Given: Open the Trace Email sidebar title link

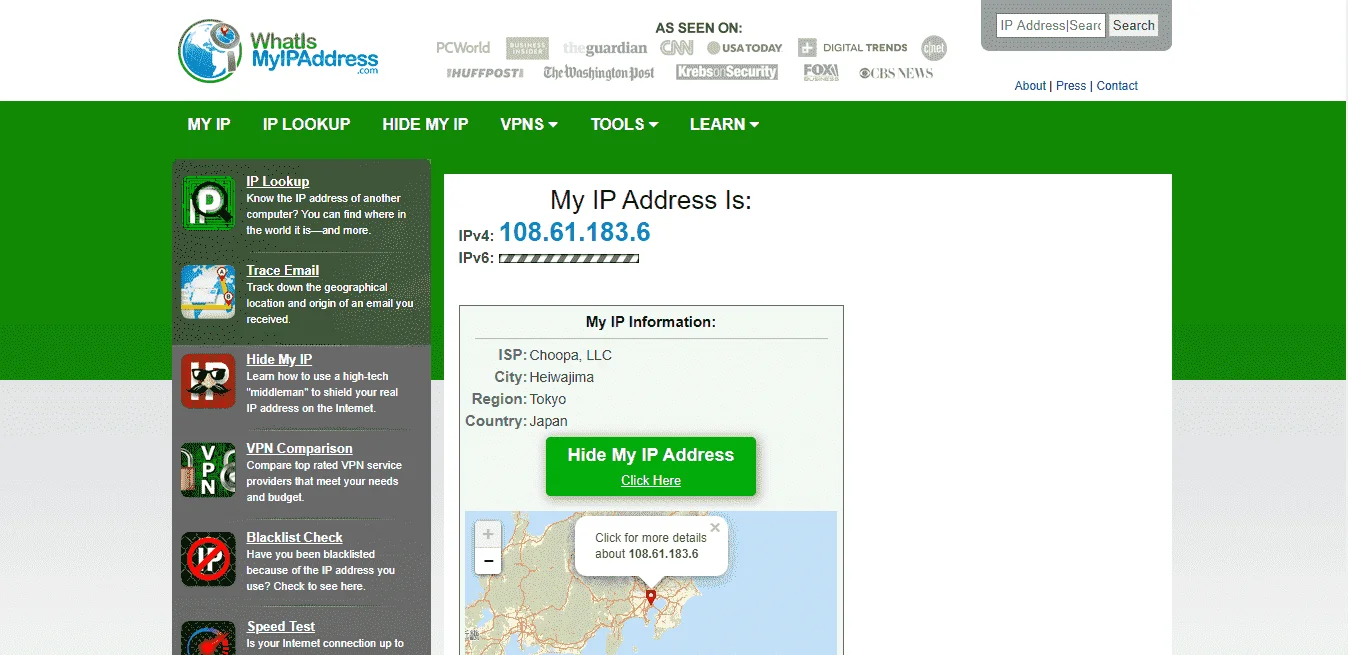Looking at the screenshot, I should (x=283, y=270).
